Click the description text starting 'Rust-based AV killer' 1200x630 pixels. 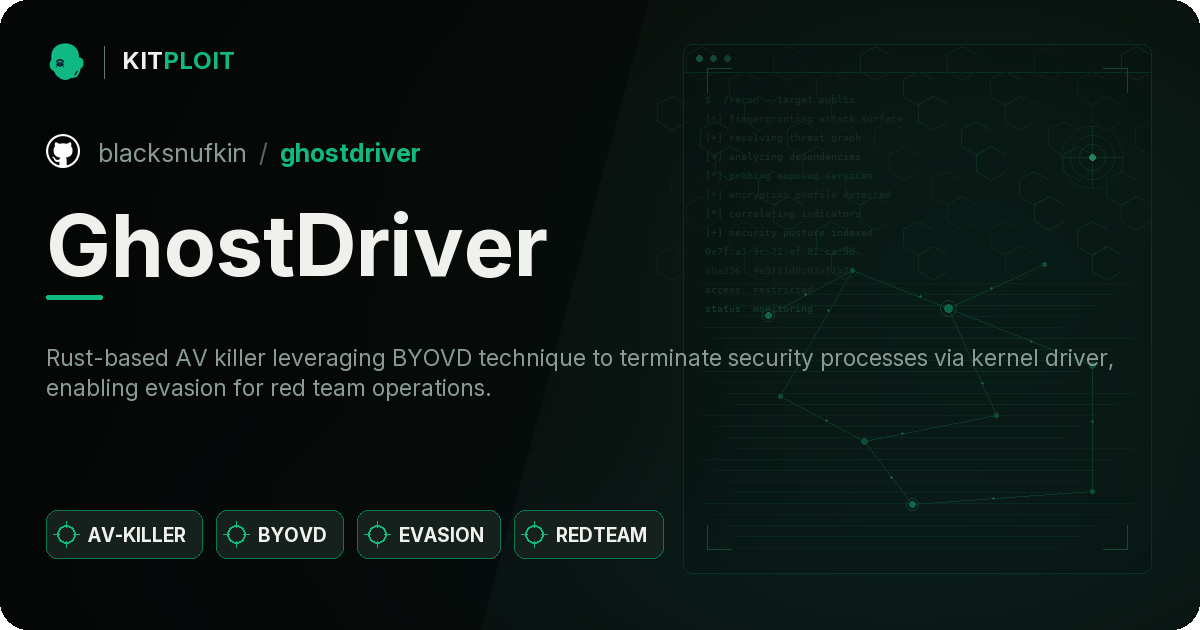point(579,373)
